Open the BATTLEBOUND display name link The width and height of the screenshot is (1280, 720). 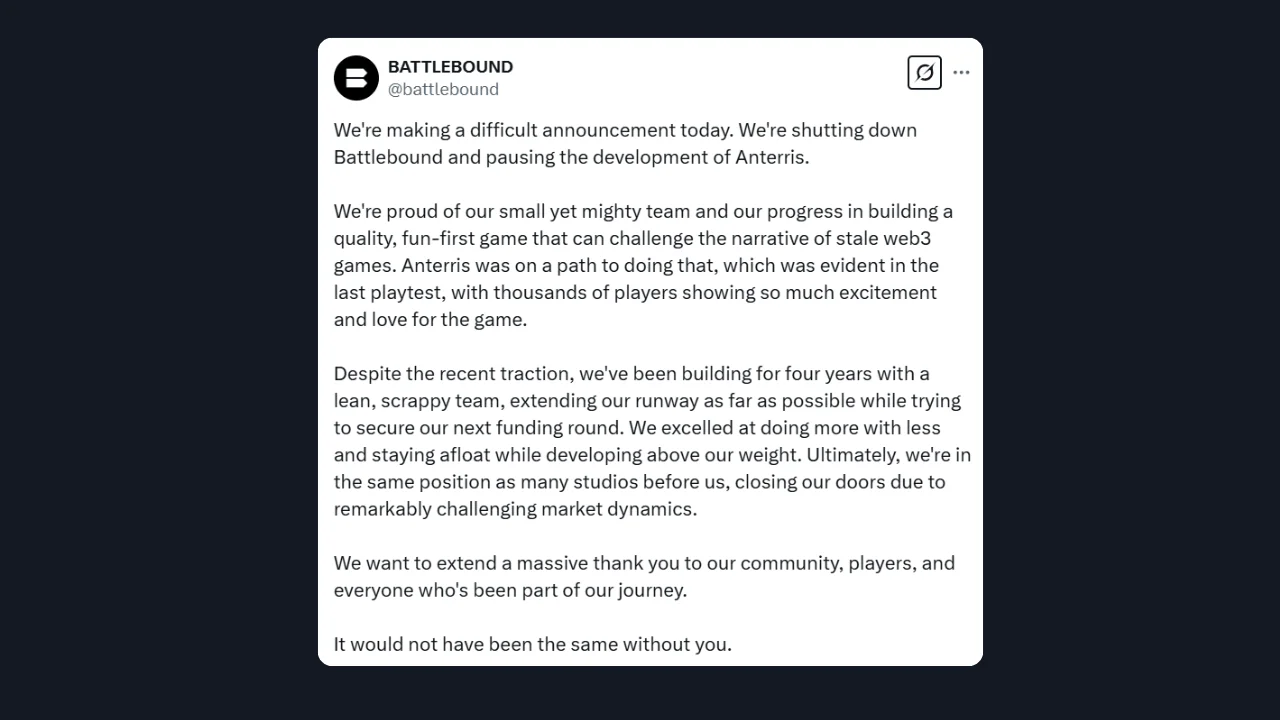(450, 67)
